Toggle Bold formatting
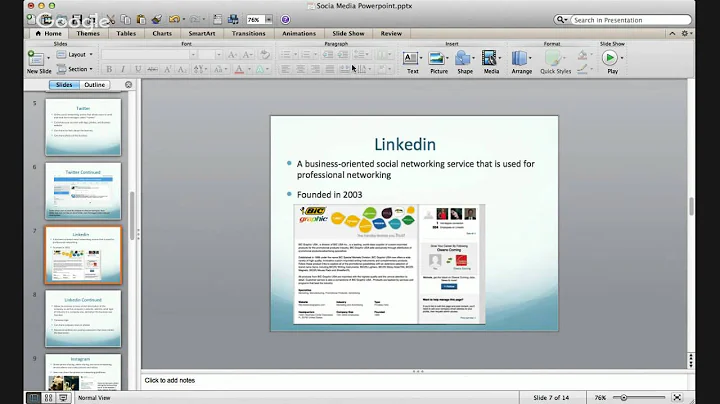720x404 pixels. 109,69
